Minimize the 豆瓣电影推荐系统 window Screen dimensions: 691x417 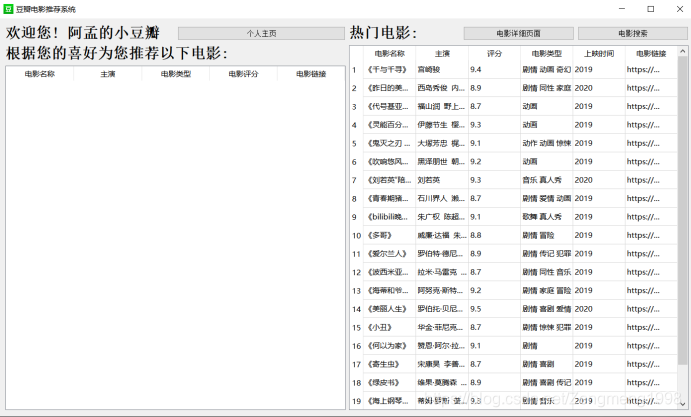tap(622, 9)
